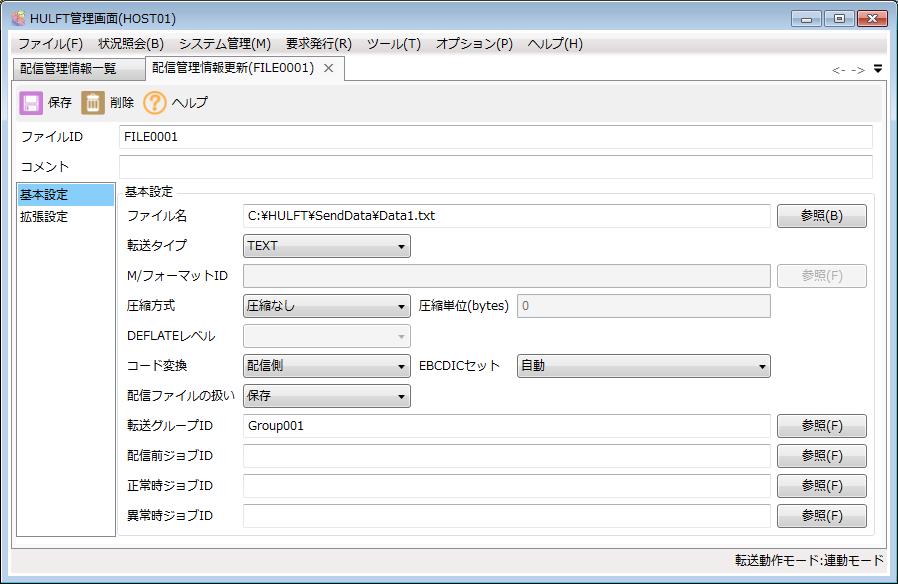Select 基本設定 in the left list

tap(65, 195)
